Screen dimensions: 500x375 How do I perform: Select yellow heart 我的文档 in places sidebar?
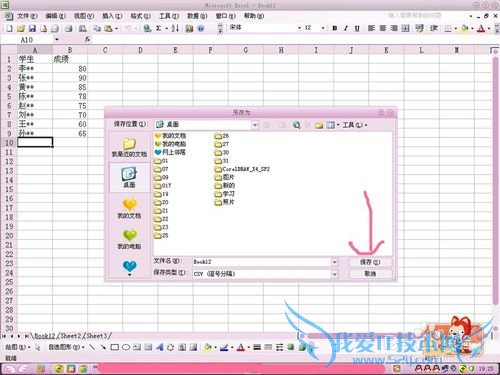(x=129, y=209)
